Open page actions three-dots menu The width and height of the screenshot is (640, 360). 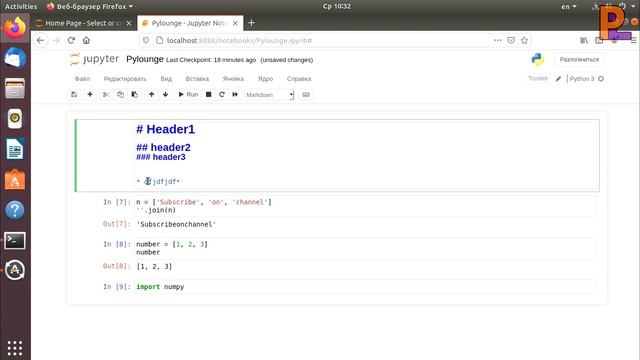(498, 40)
